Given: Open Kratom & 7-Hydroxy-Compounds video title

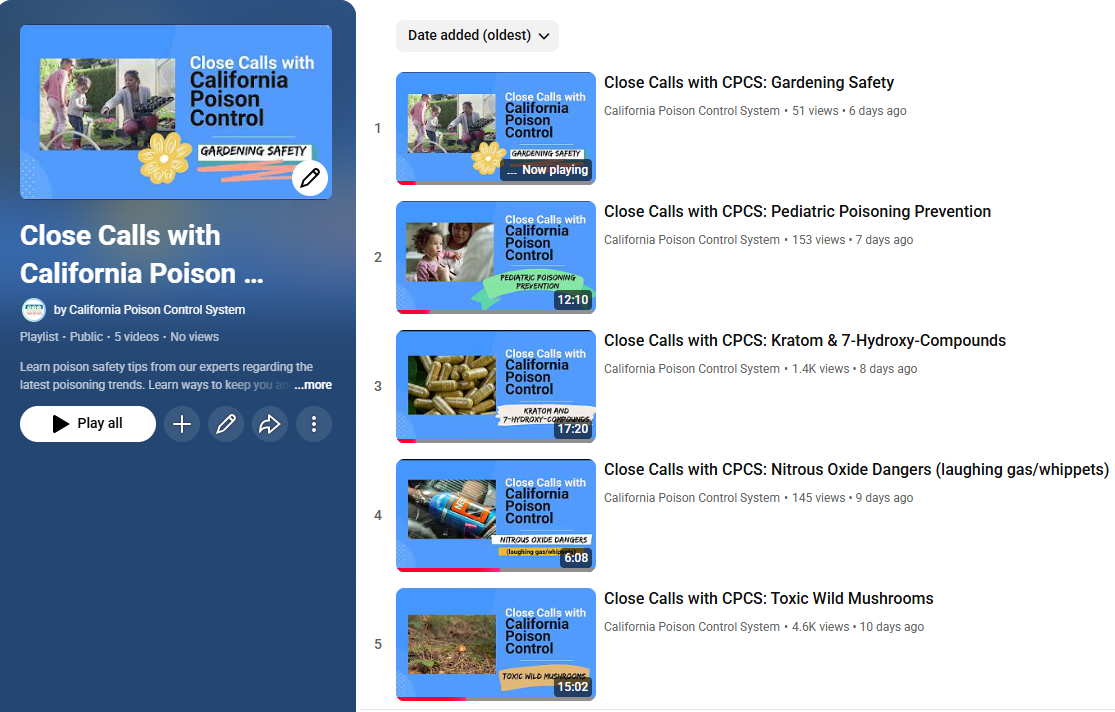Looking at the screenshot, I should (805, 341).
